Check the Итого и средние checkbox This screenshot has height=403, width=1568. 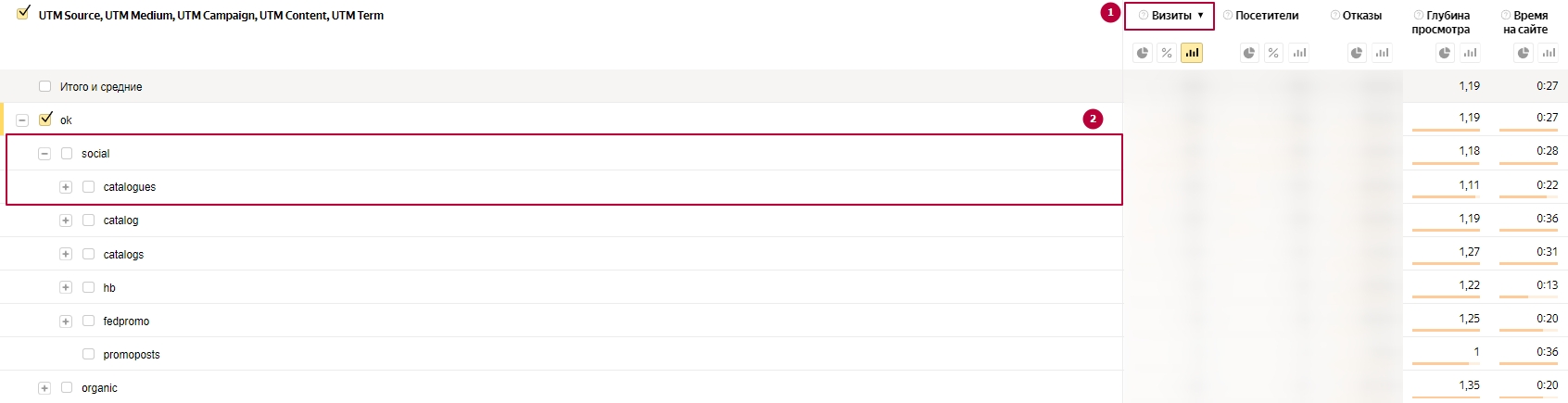[44, 86]
